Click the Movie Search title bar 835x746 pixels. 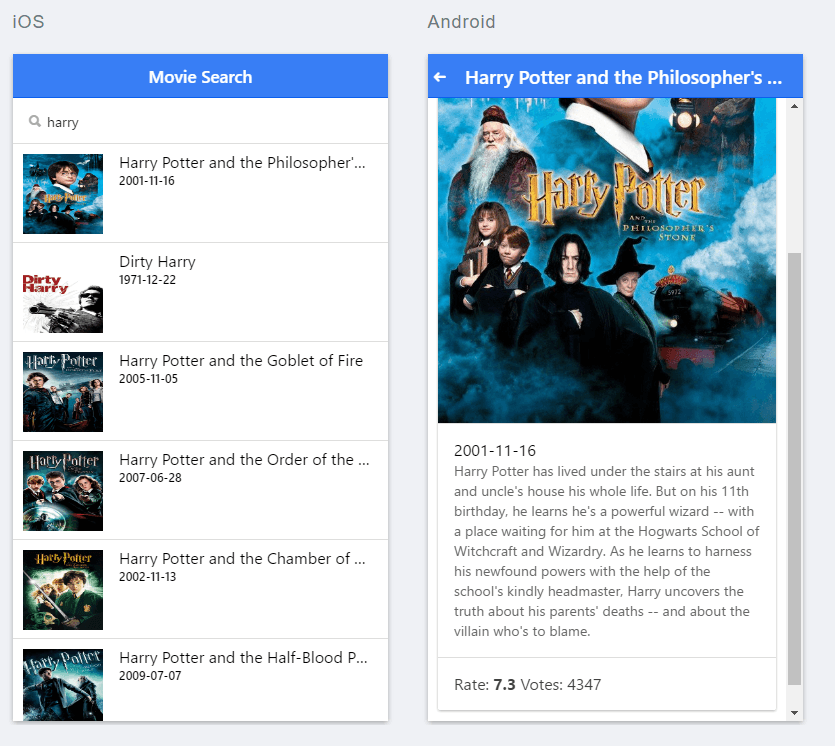pos(199,75)
